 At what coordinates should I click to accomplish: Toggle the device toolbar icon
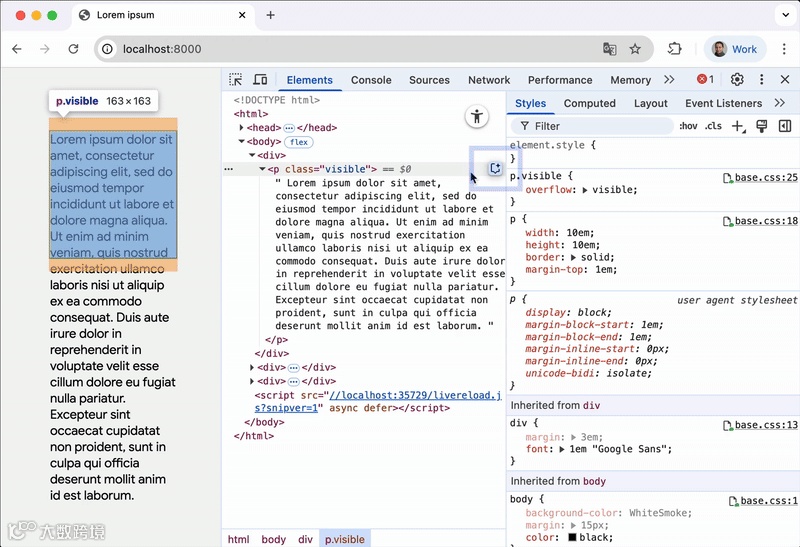click(260, 80)
